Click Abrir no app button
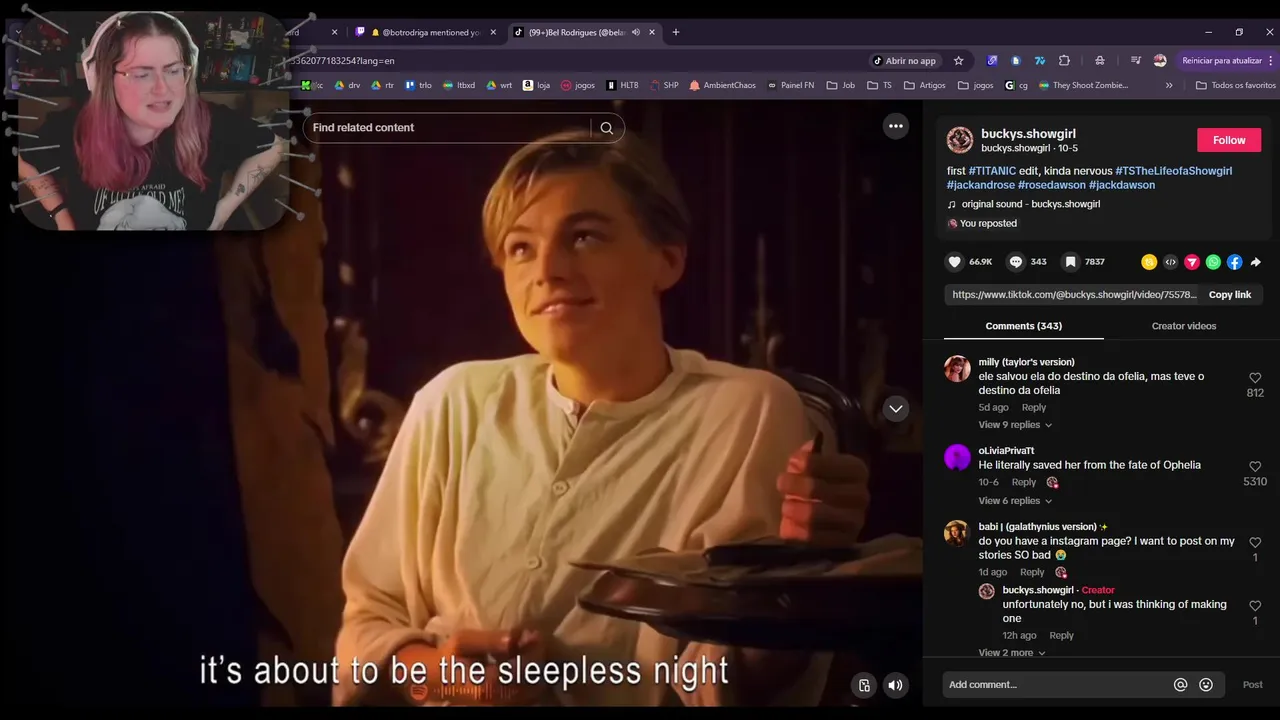1280x720 pixels. [x=905, y=60]
